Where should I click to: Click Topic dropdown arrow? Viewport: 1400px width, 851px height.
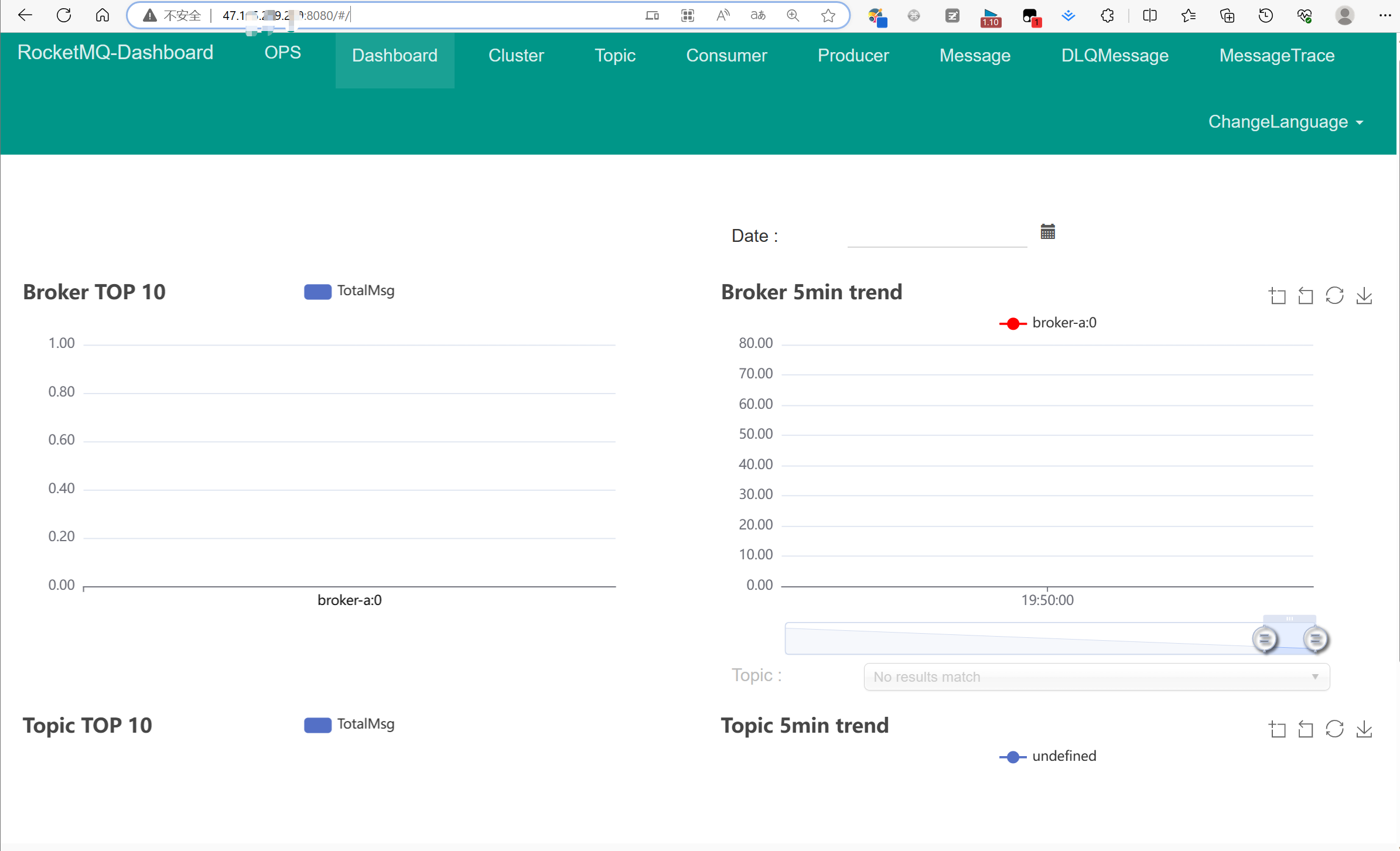click(1315, 677)
